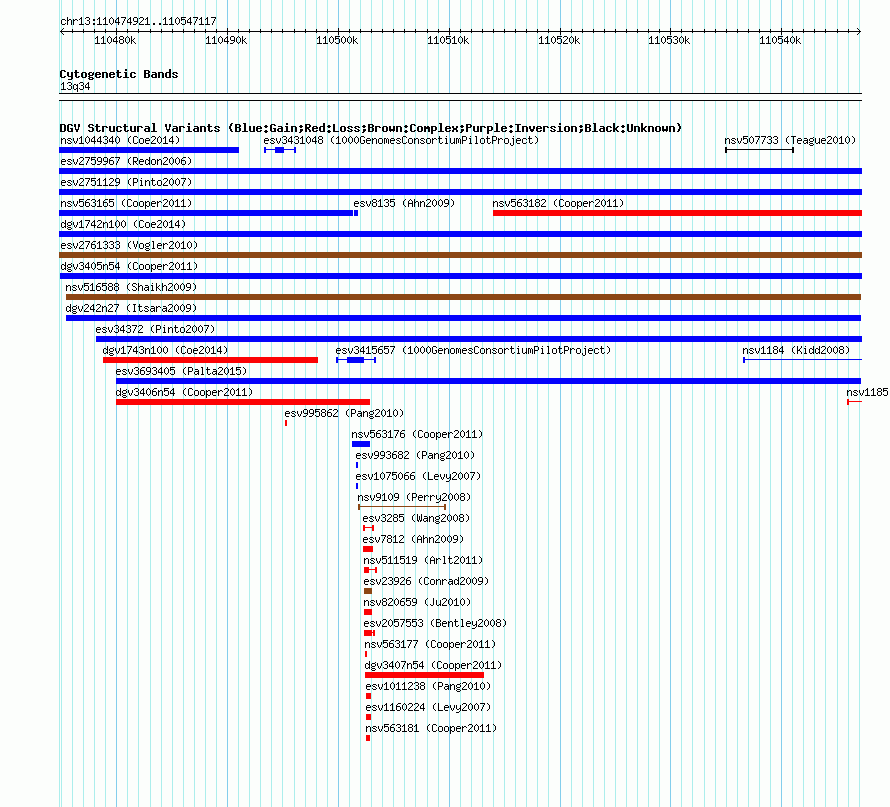Click nsv516588 (Shaikh2009) label

click(131, 287)
